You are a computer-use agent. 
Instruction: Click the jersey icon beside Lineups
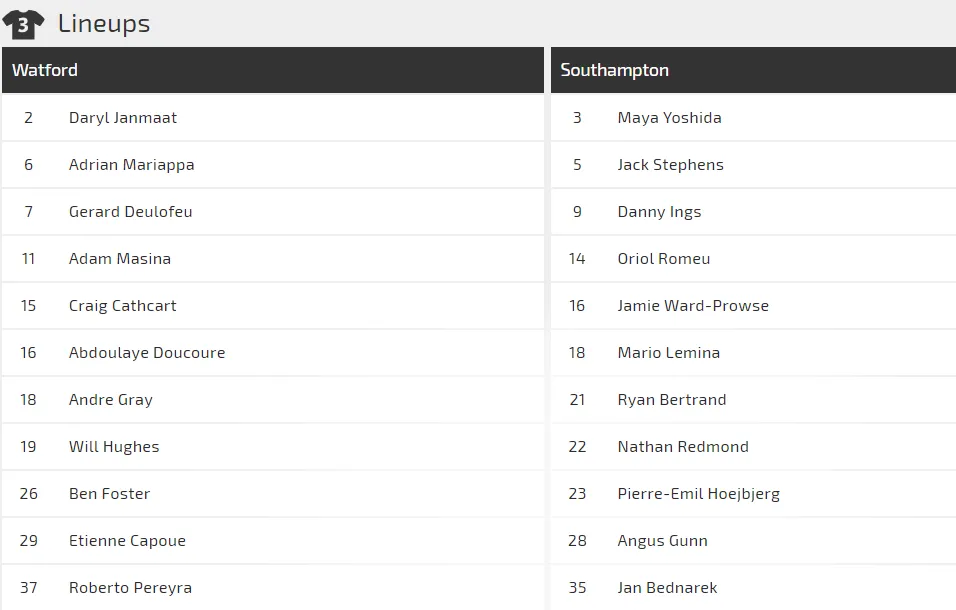tap(23, 24)
